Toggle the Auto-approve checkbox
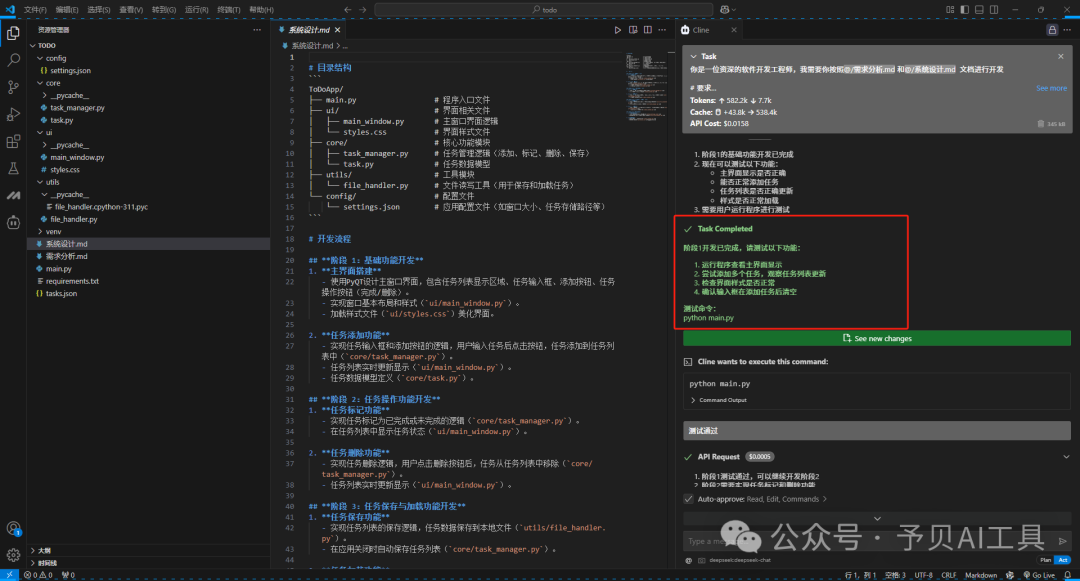Screen dimensions: 1080x581 click(688, 499)
